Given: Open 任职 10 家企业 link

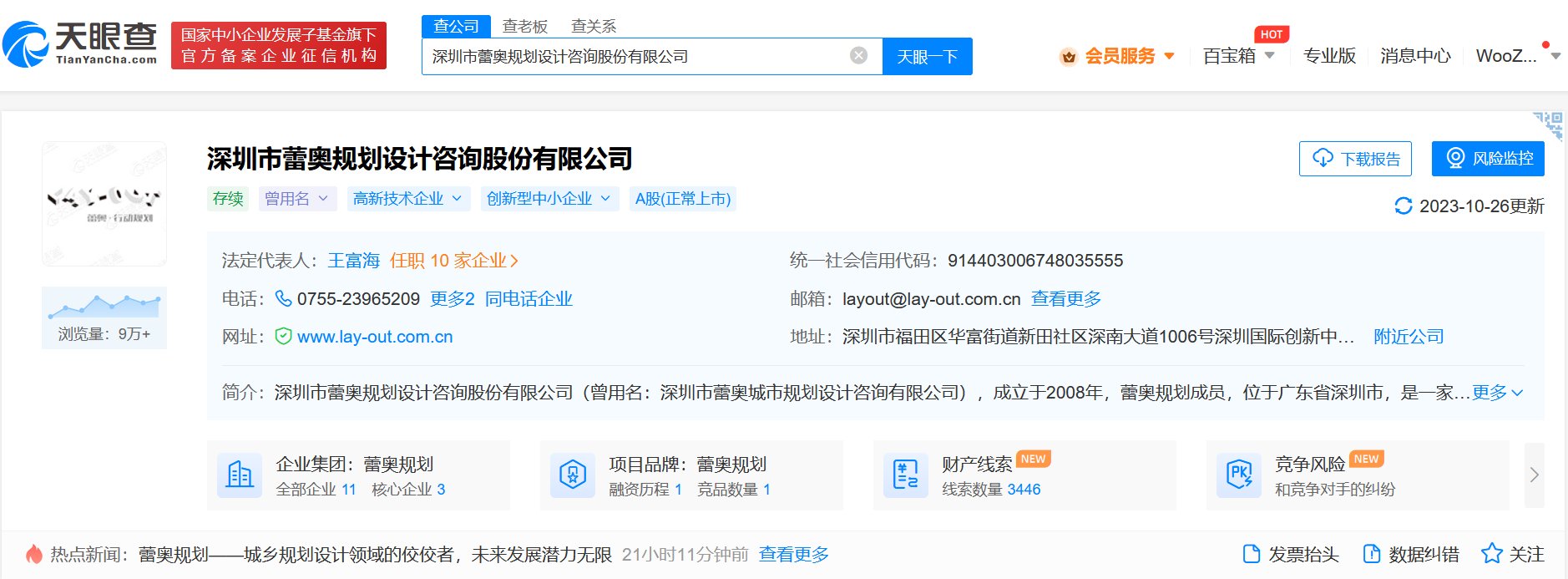Looking at the screenshot, I should (454, 261).
